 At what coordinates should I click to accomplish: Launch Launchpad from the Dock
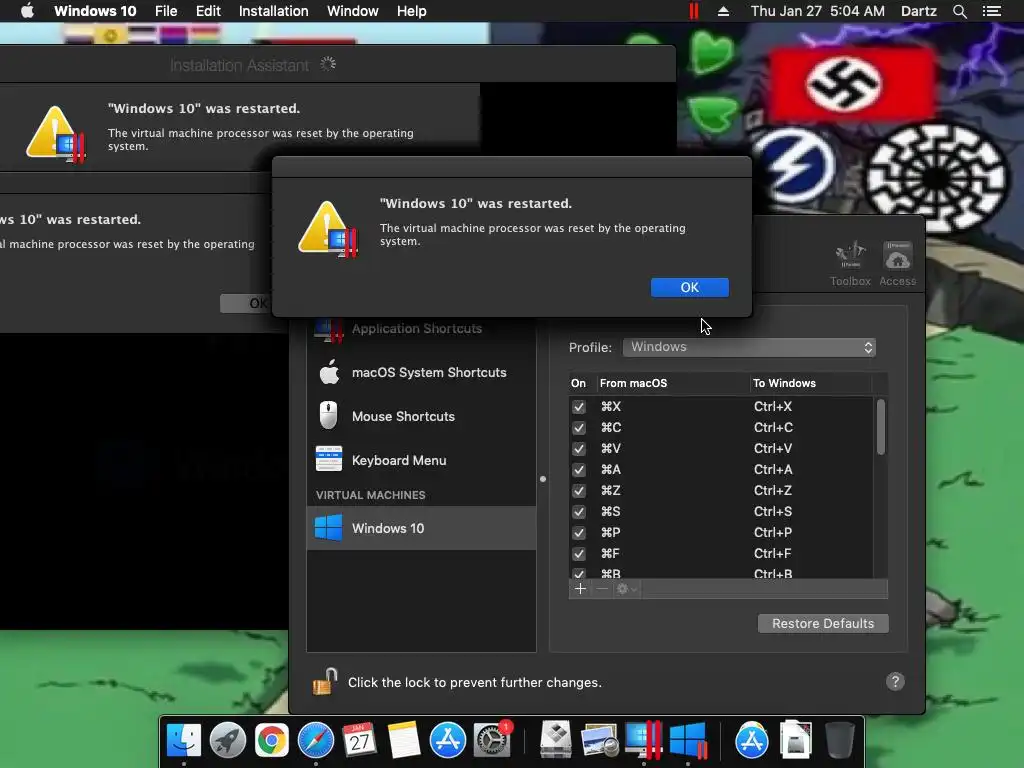tap(228, 740)
